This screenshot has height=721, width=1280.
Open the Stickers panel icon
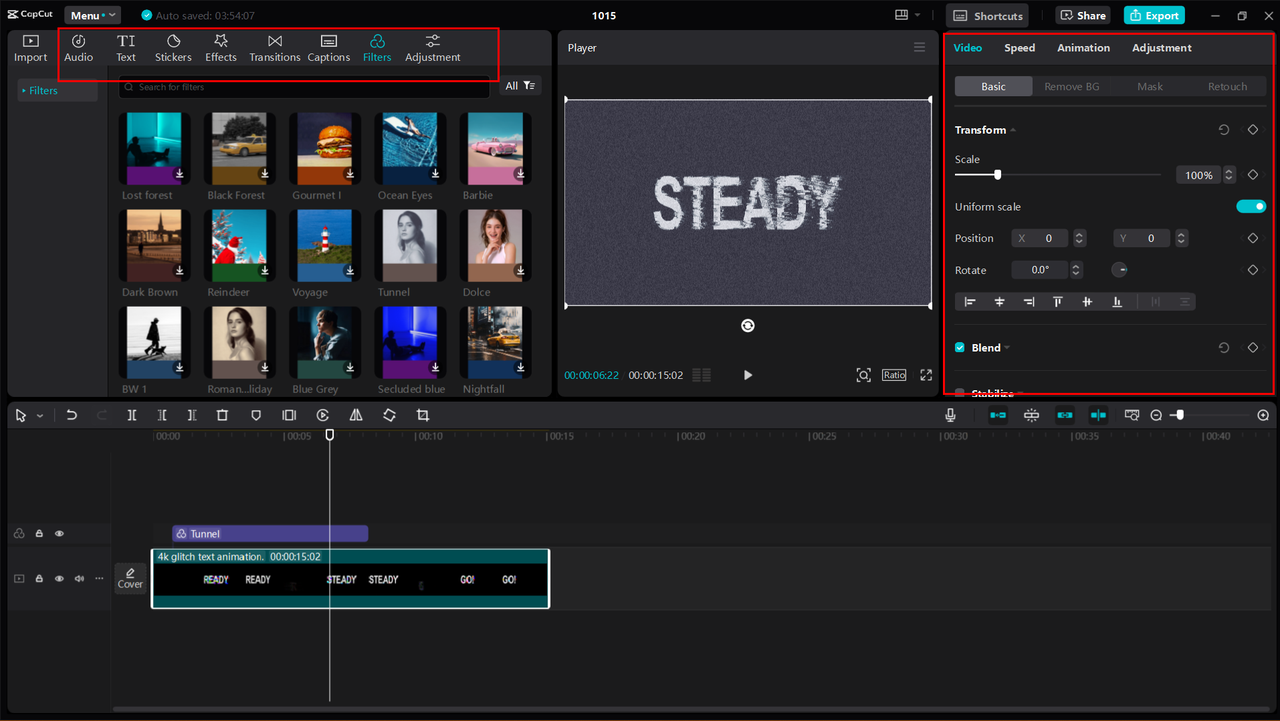point(173,47)
